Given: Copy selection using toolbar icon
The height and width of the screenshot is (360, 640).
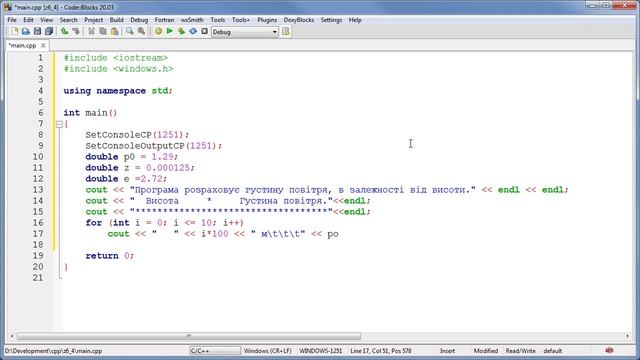Looking at the screenshot, I should (x=103, y=31).
